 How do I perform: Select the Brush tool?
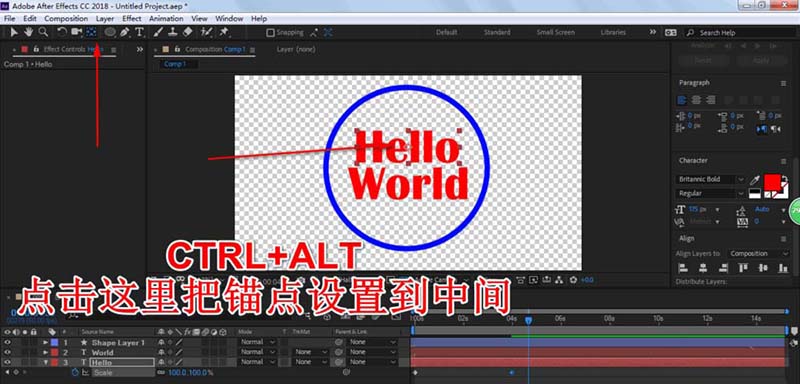[158, 32]
